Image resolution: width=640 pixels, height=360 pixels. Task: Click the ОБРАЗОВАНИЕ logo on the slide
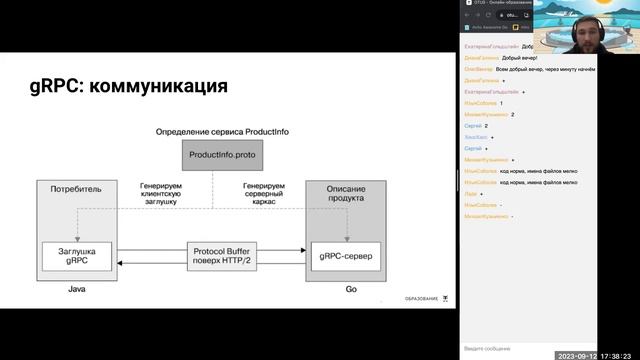coord(427,299)
